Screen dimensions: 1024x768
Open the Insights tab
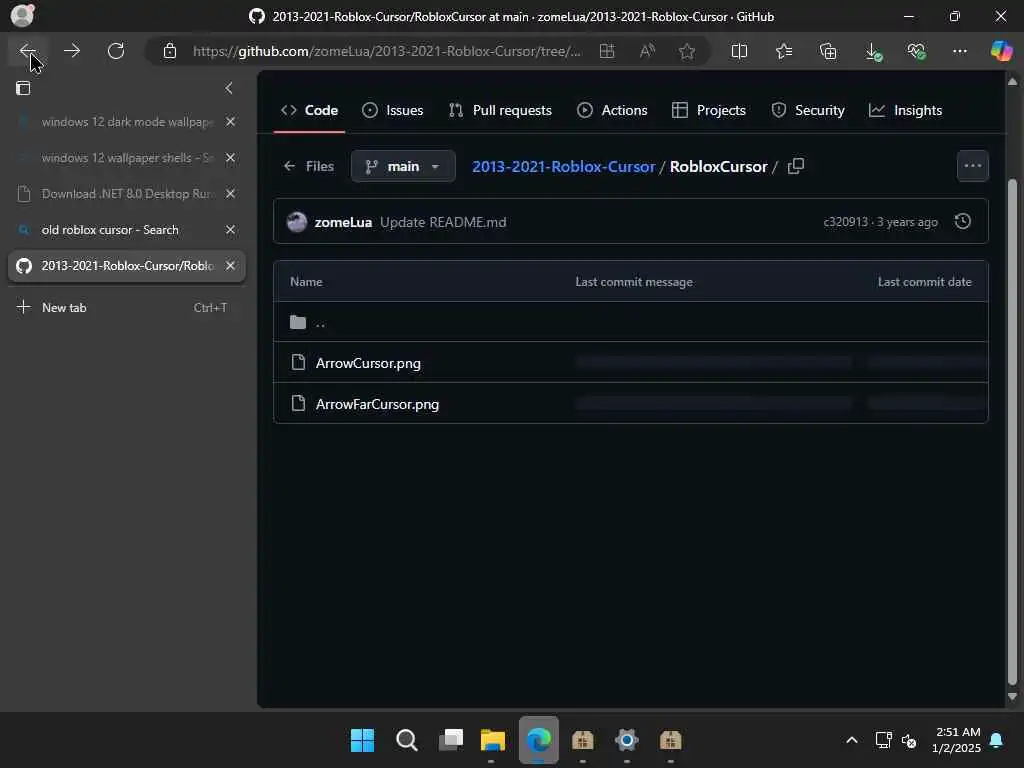click(906, 110)
